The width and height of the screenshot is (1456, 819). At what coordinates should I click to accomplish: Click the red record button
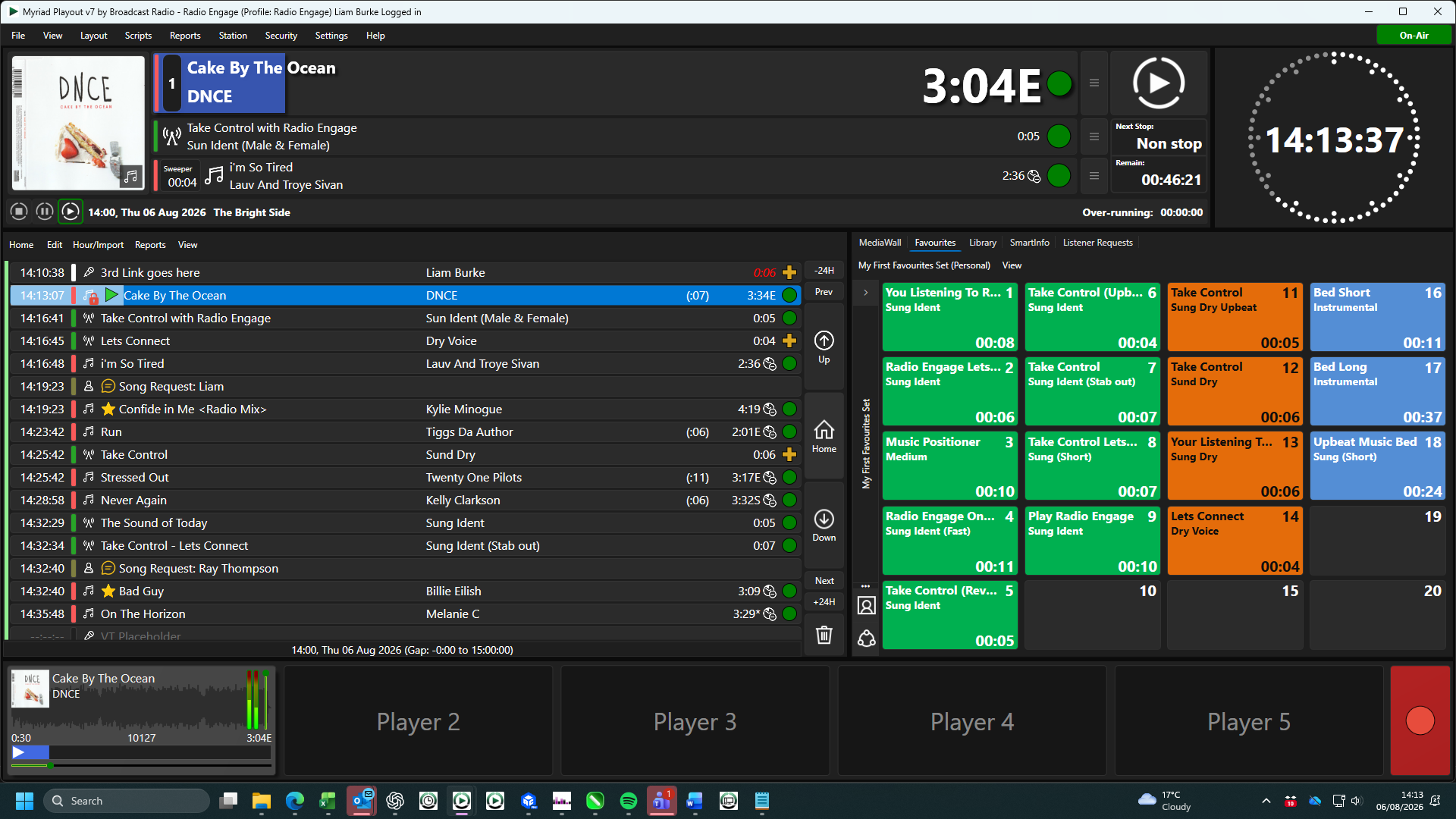click(1420, 720)
